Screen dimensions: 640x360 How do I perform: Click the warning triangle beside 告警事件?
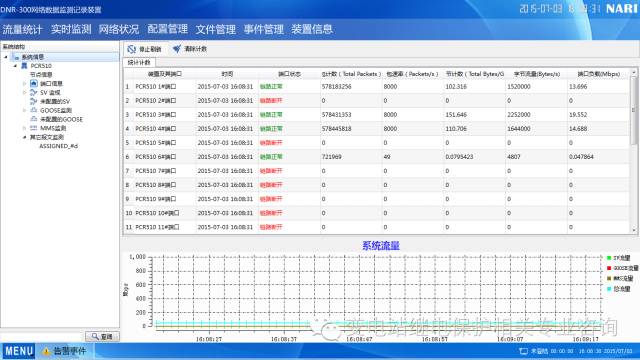tap(46, 351)
